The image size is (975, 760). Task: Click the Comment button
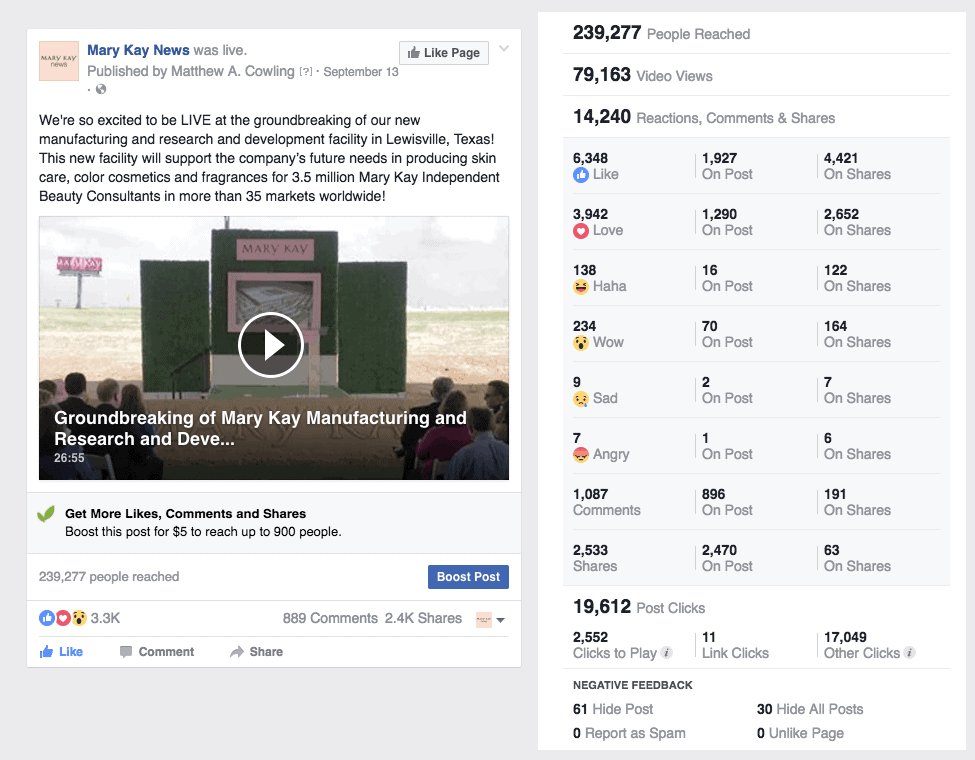pyautogui.click(x=157, y=652)
